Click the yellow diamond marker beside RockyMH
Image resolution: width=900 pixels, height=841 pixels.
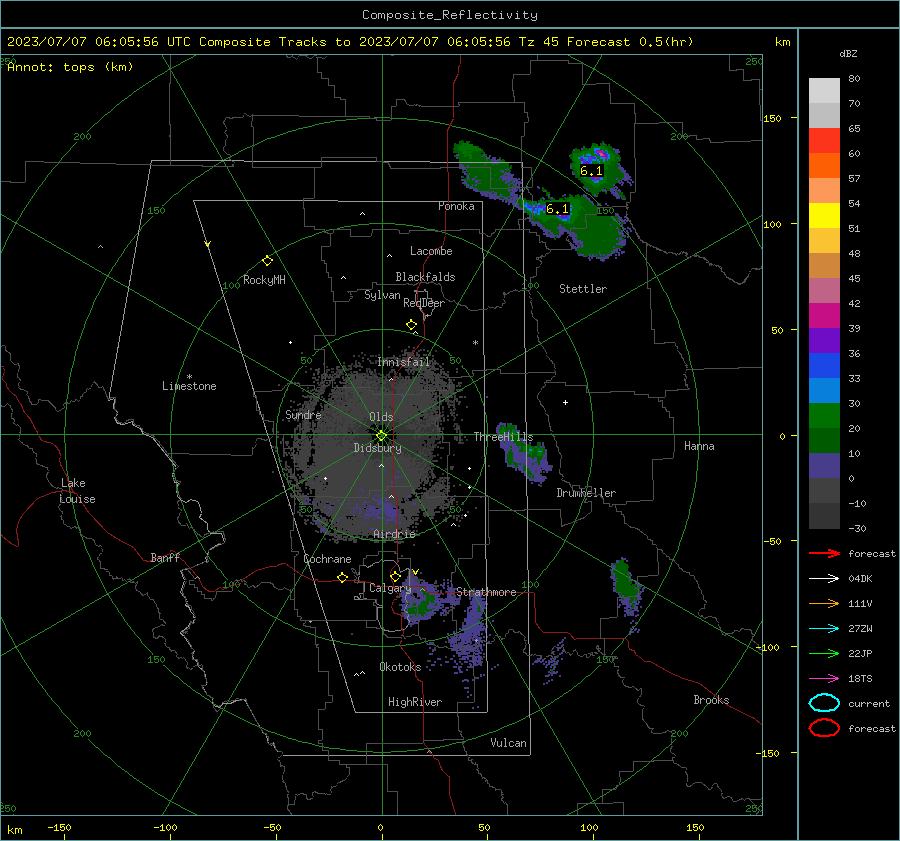click(267, 261)
